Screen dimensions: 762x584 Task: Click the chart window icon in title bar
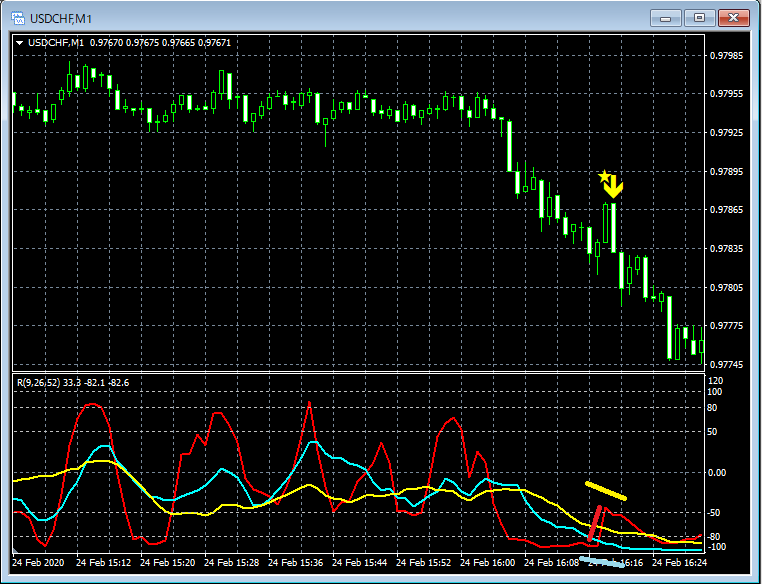coord(18,18)
